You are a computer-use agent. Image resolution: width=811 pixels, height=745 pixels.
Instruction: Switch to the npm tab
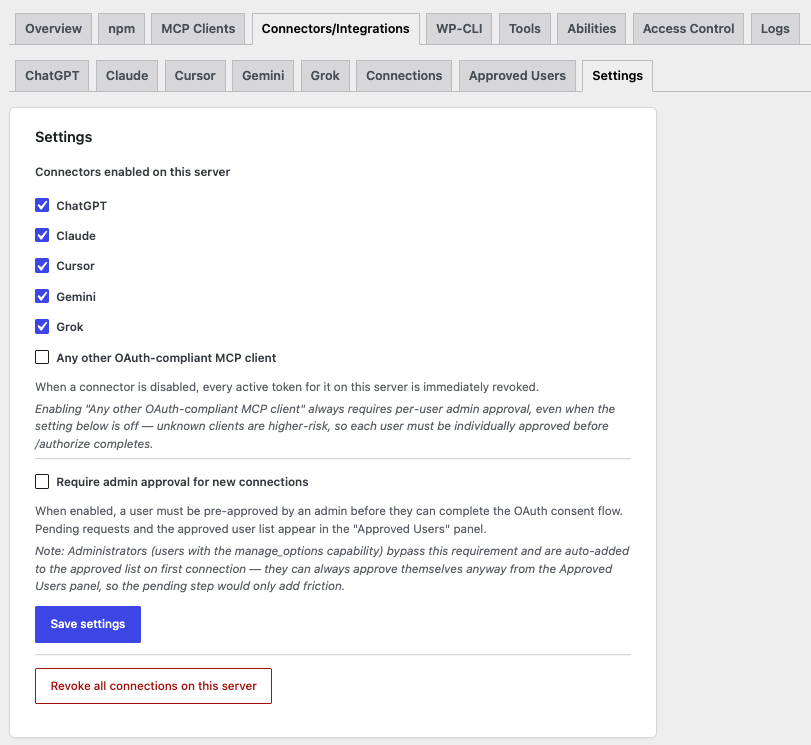click(x=122, y=29)
